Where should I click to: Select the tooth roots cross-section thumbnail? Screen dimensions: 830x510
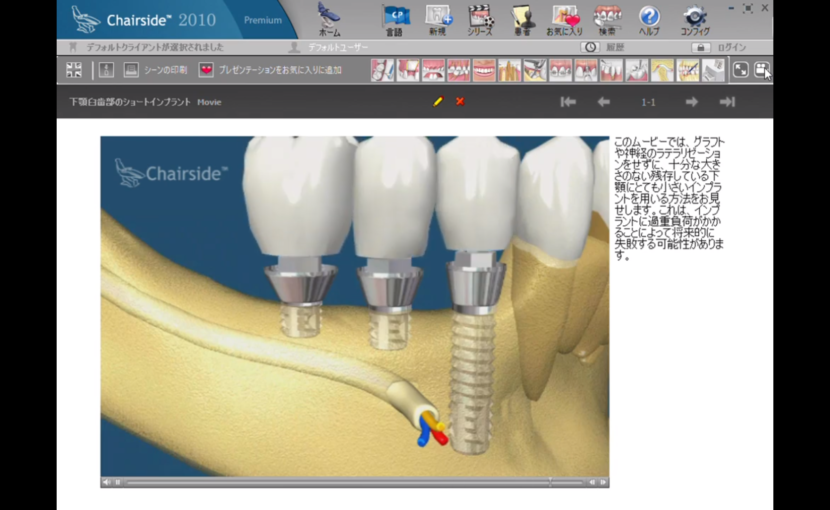[x=509, y=70]
